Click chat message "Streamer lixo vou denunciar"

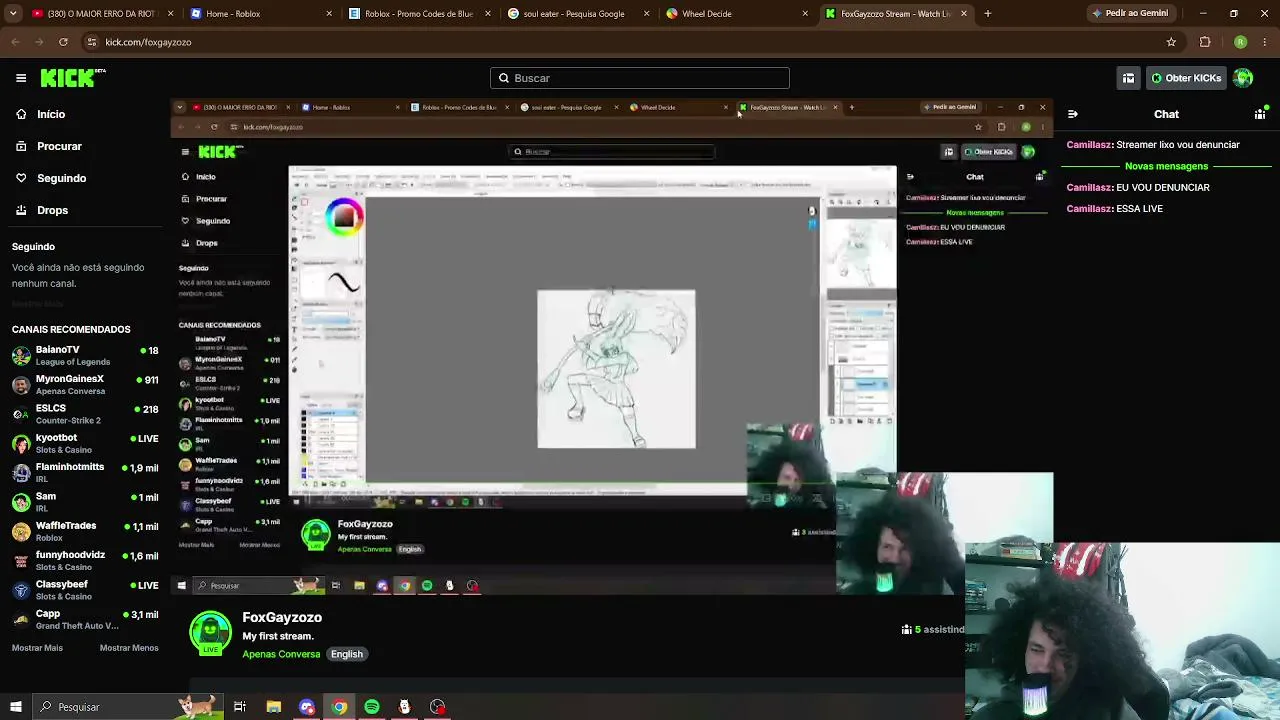[1178, 144]
